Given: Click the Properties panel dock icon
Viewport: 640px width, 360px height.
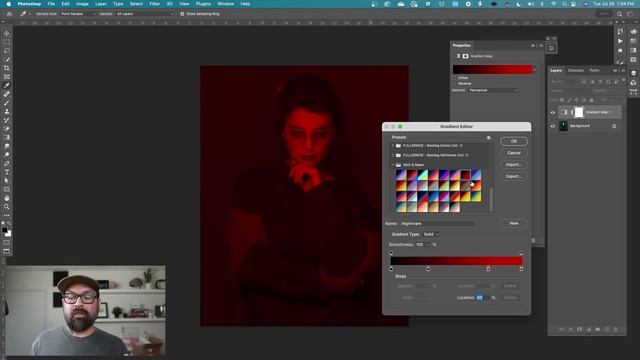Looking at the screenshot, I should point(551,49).
